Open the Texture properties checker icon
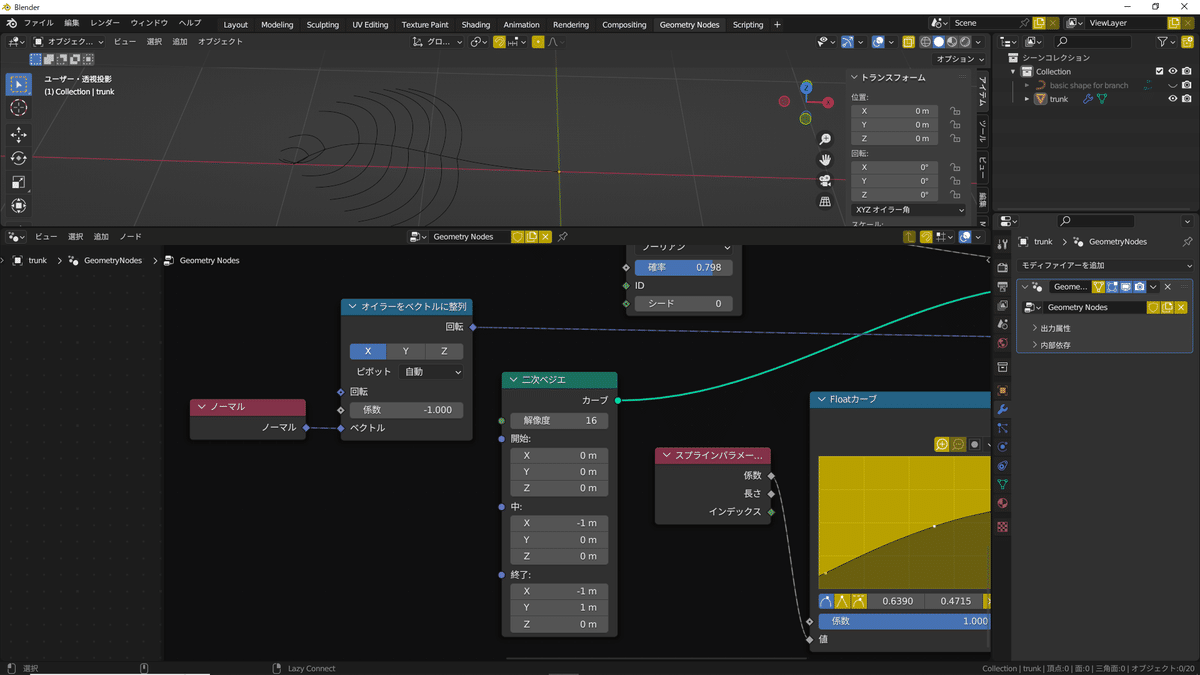 tap(1003, 526)
